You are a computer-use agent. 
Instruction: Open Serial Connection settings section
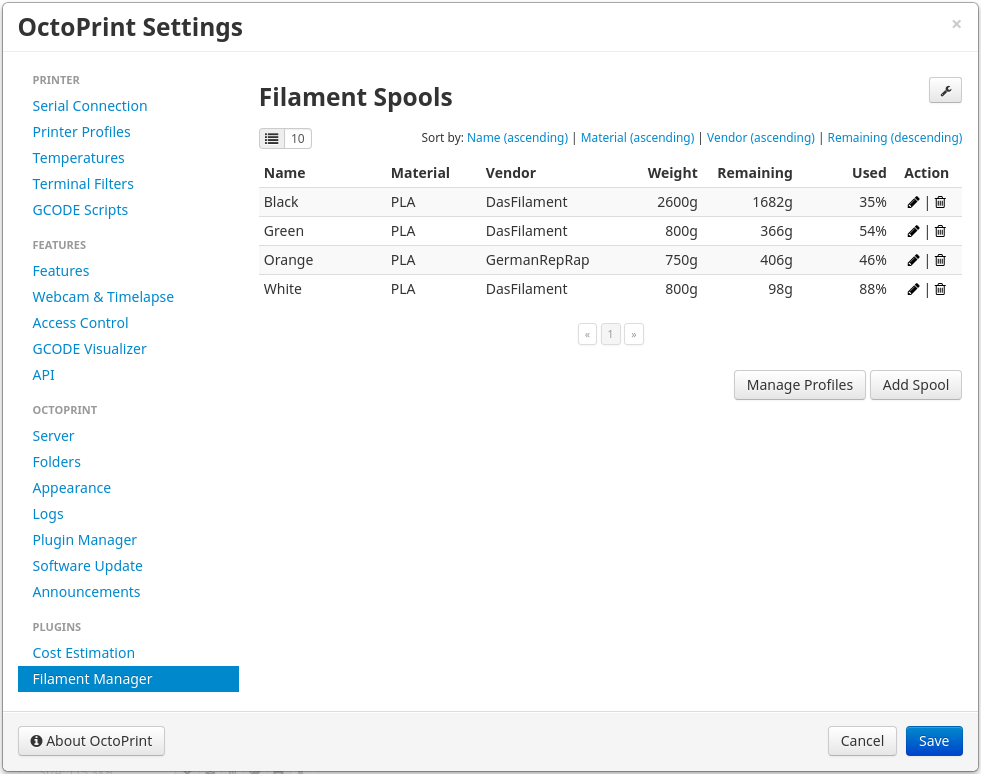tap(90, 106)
